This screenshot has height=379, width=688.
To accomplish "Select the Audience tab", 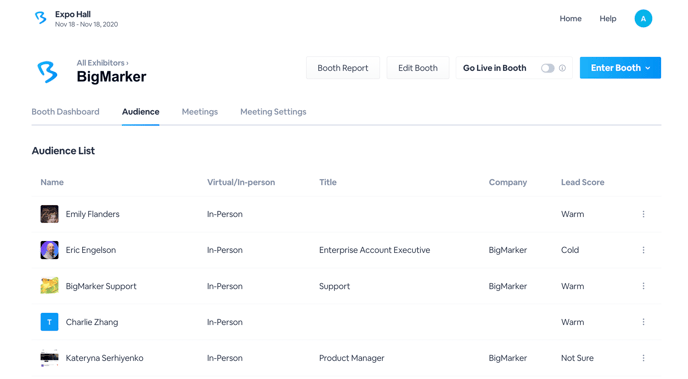I will 140,112.
